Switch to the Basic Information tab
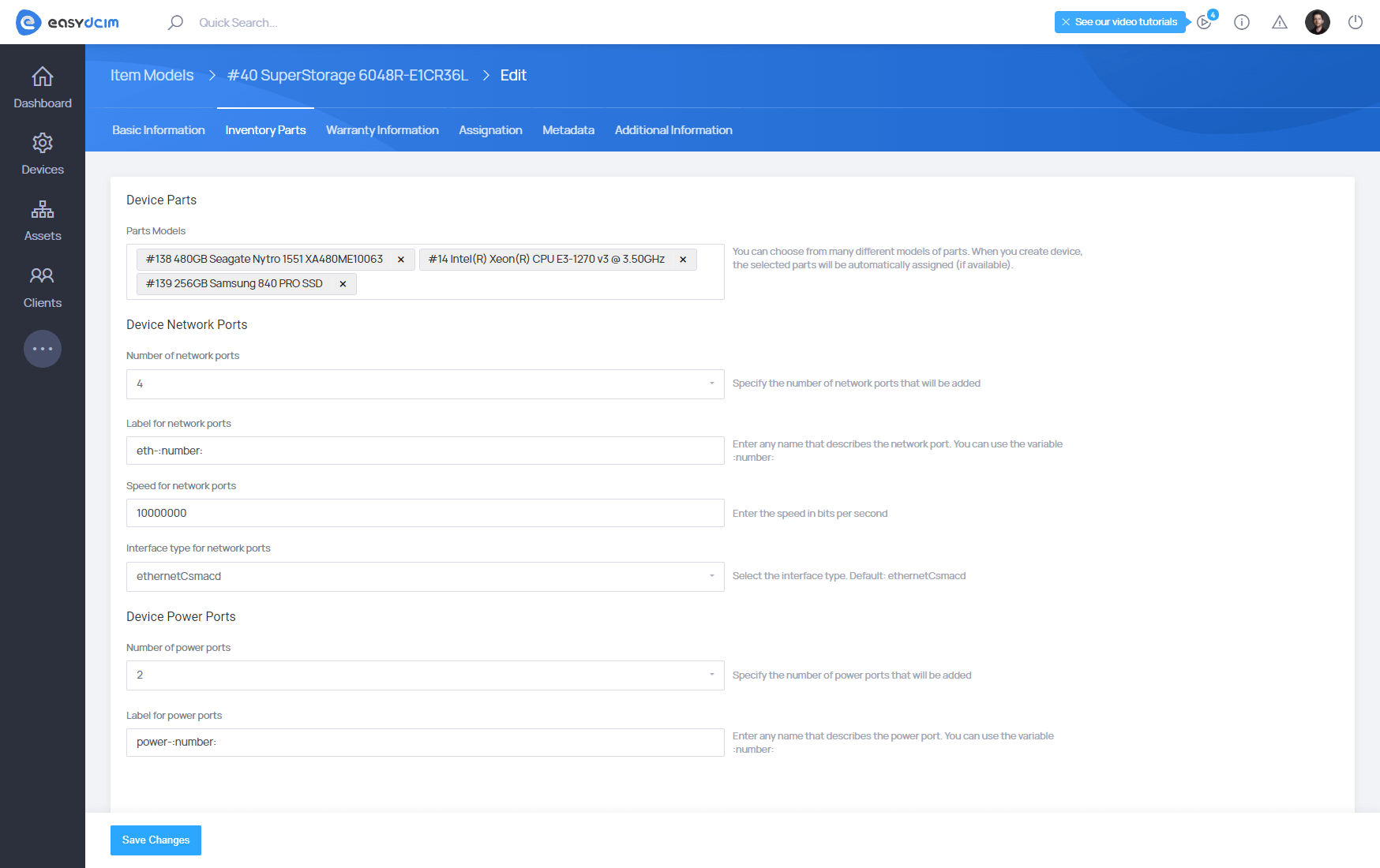 click(159, 130)
